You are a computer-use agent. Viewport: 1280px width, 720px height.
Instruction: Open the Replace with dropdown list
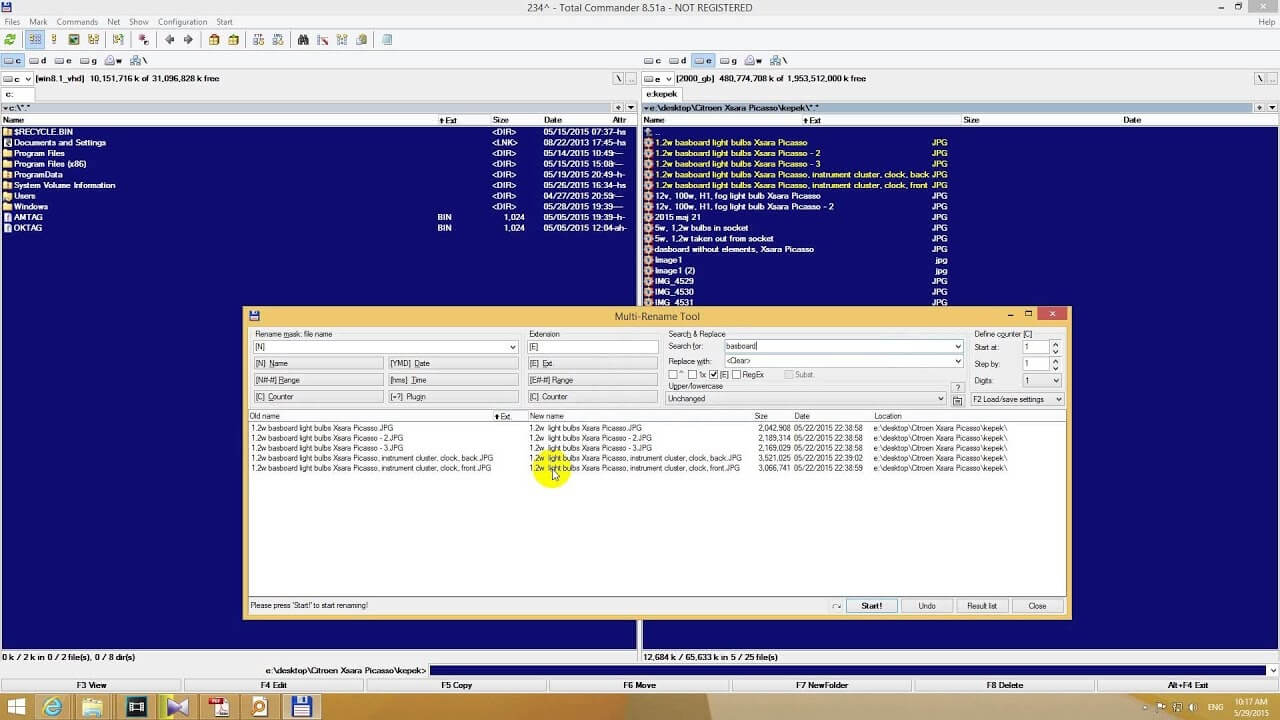click(958, 361)
